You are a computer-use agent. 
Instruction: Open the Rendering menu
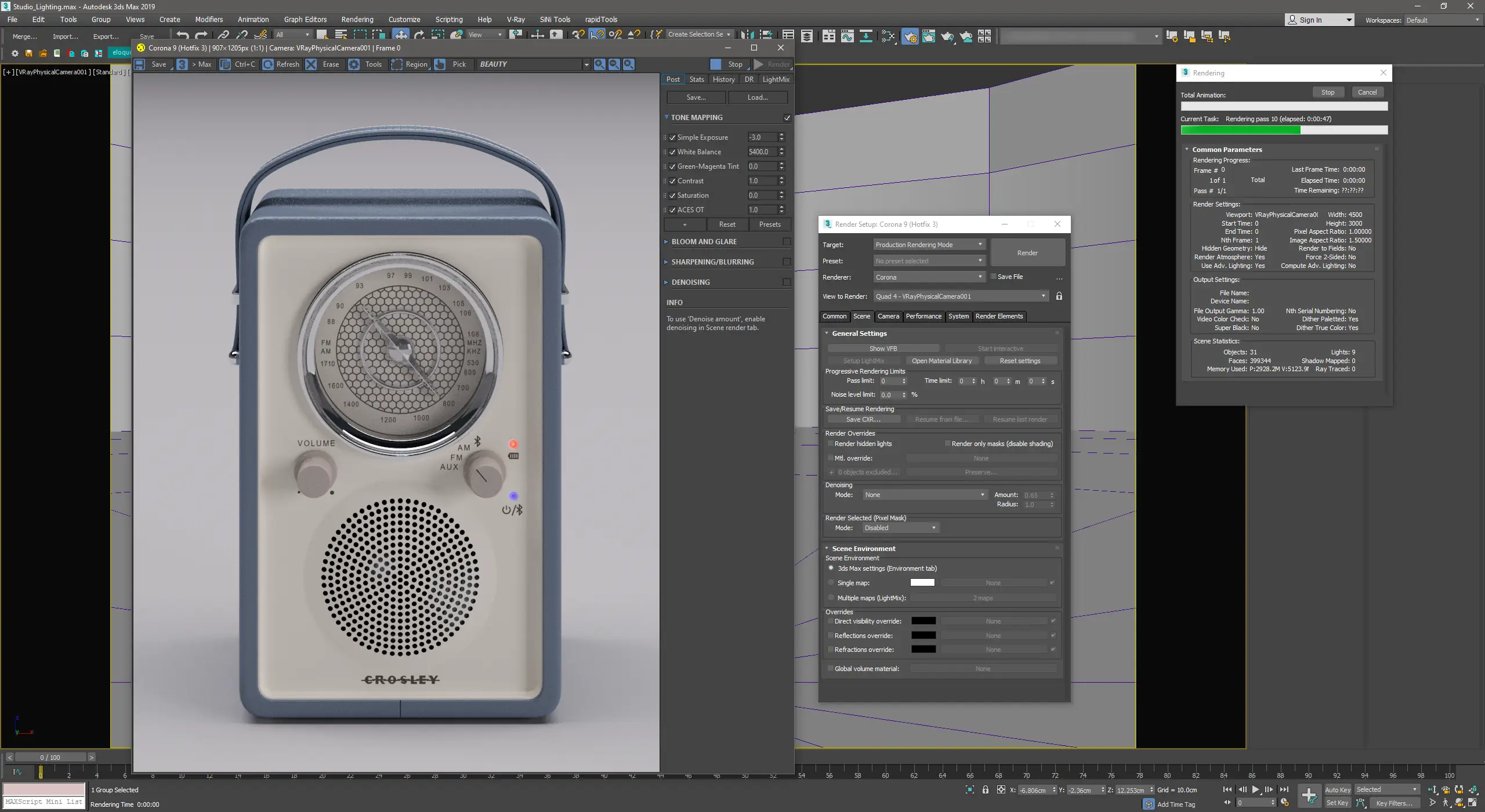(x=357, y=19)
